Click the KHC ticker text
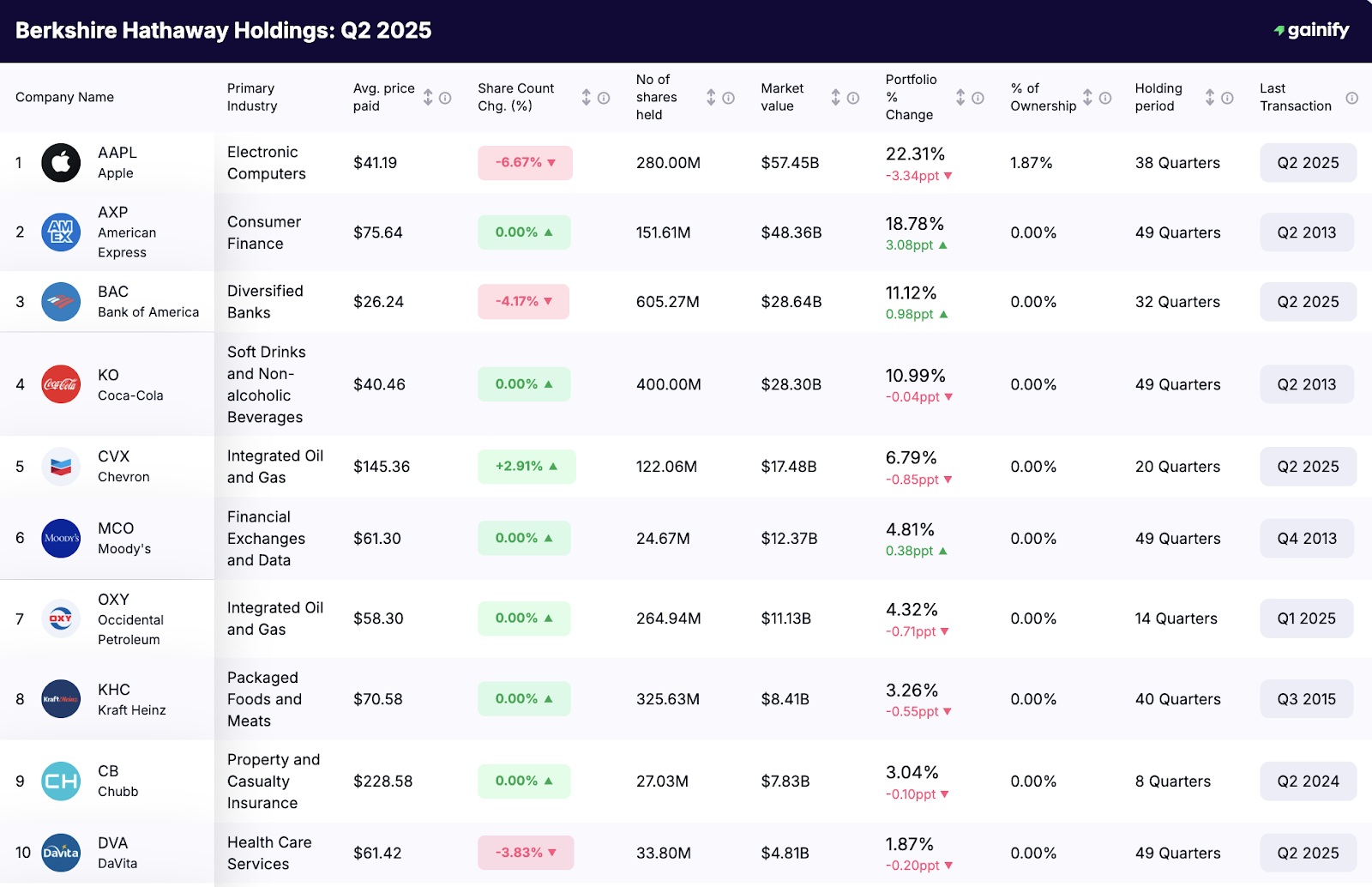Viewport: 1372px width, 887px height. click(114, 690)
